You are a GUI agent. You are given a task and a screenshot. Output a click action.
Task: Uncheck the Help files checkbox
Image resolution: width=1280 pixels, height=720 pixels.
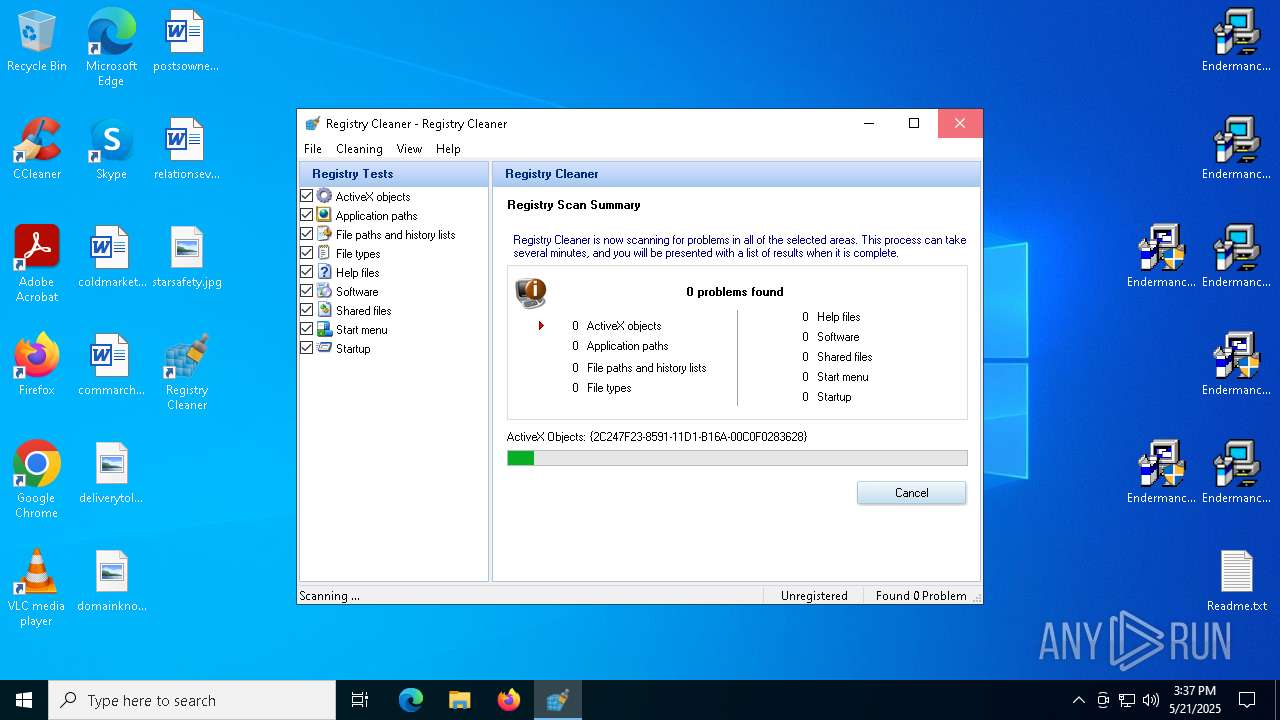pos(307,272)
